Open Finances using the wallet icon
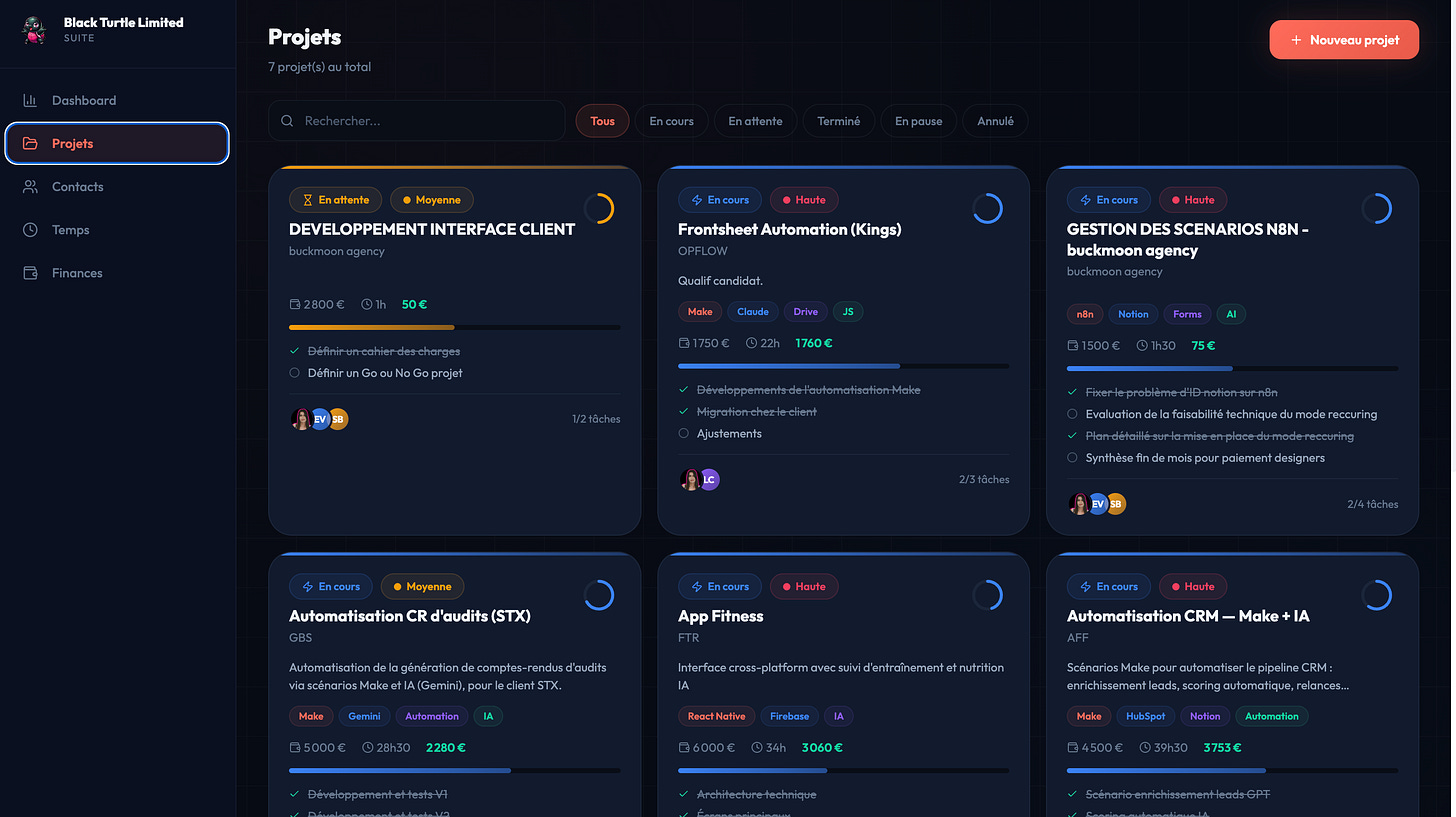This screenshot has width=1456, height=817. (x=30, y=273)
